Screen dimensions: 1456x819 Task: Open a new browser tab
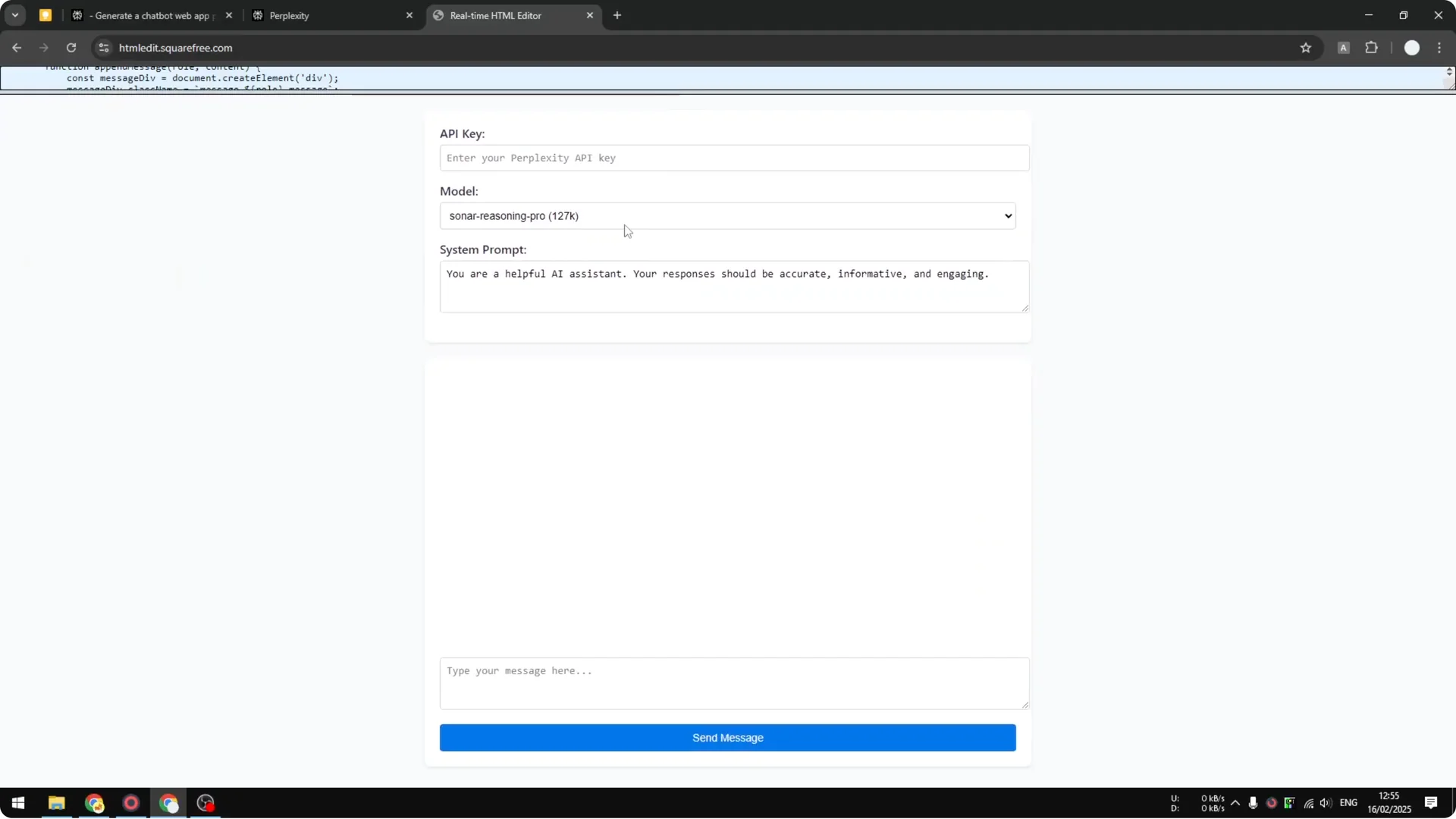617,15
